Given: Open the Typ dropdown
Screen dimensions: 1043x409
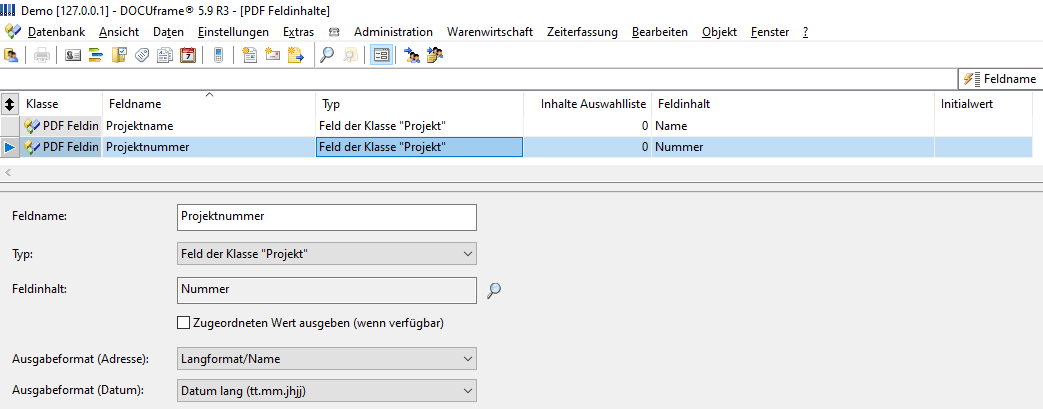Looking at the screenshot, I should (327, 253).
